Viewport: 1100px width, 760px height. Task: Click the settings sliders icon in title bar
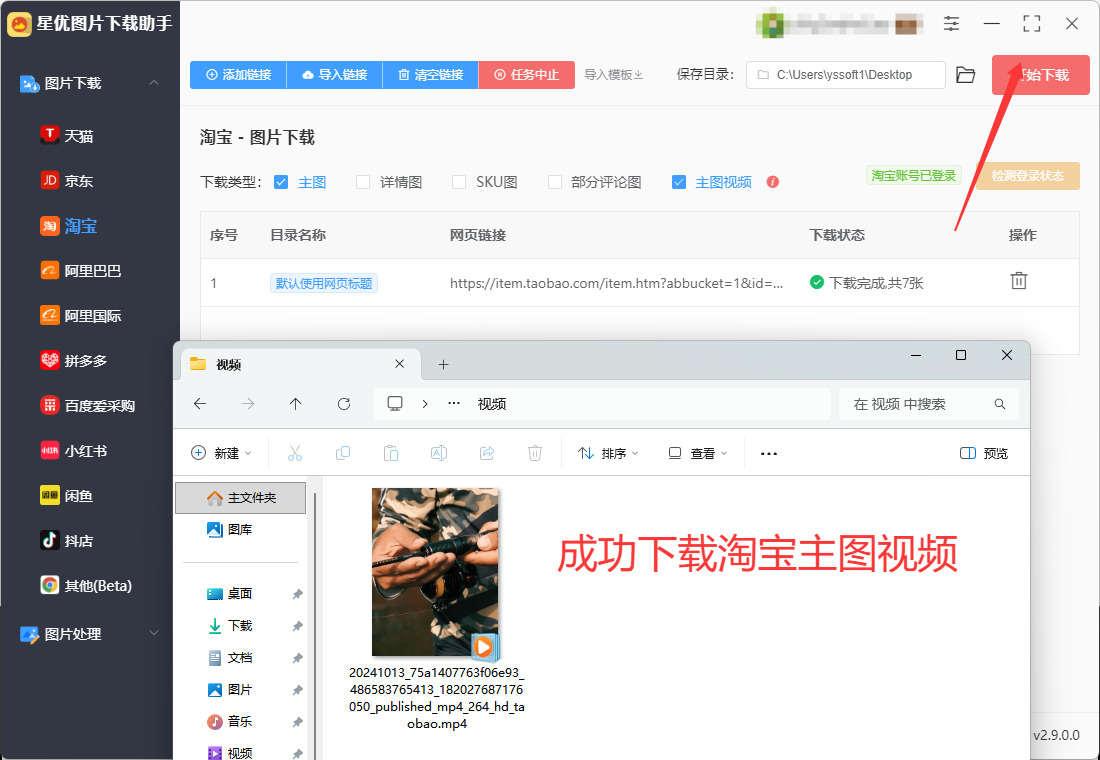tap(951, 23)
